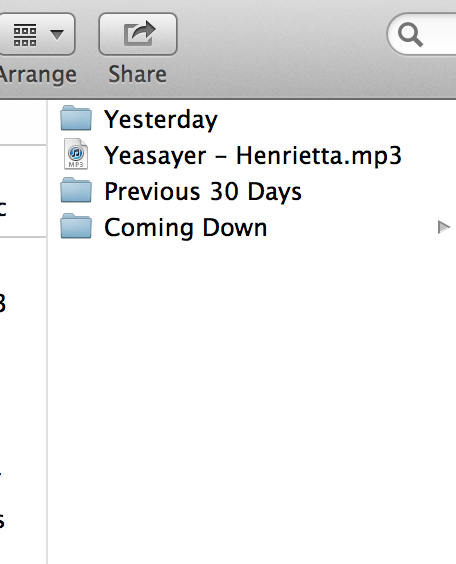
Task: Click the Arrange grid icon
Action: [25, 35]
